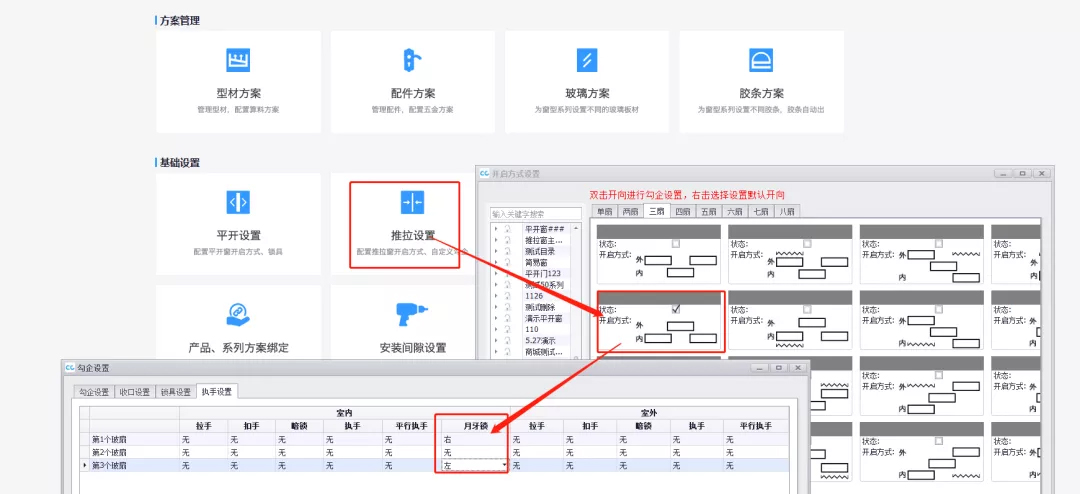Click 月牙锁 cell showing 右 for 第1个玻扇

coord(475,439)
